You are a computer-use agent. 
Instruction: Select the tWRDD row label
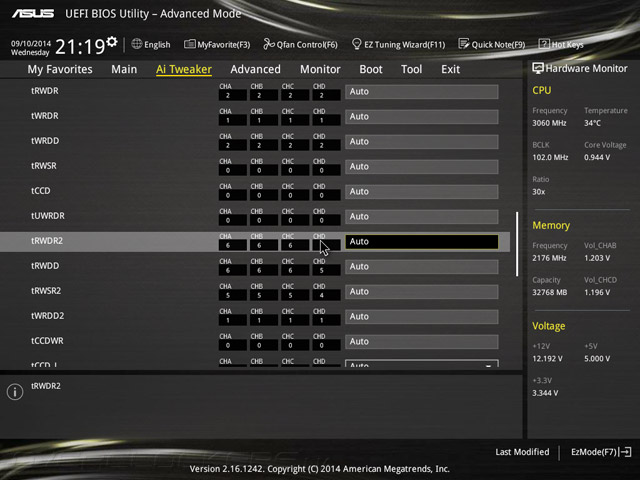45,141
